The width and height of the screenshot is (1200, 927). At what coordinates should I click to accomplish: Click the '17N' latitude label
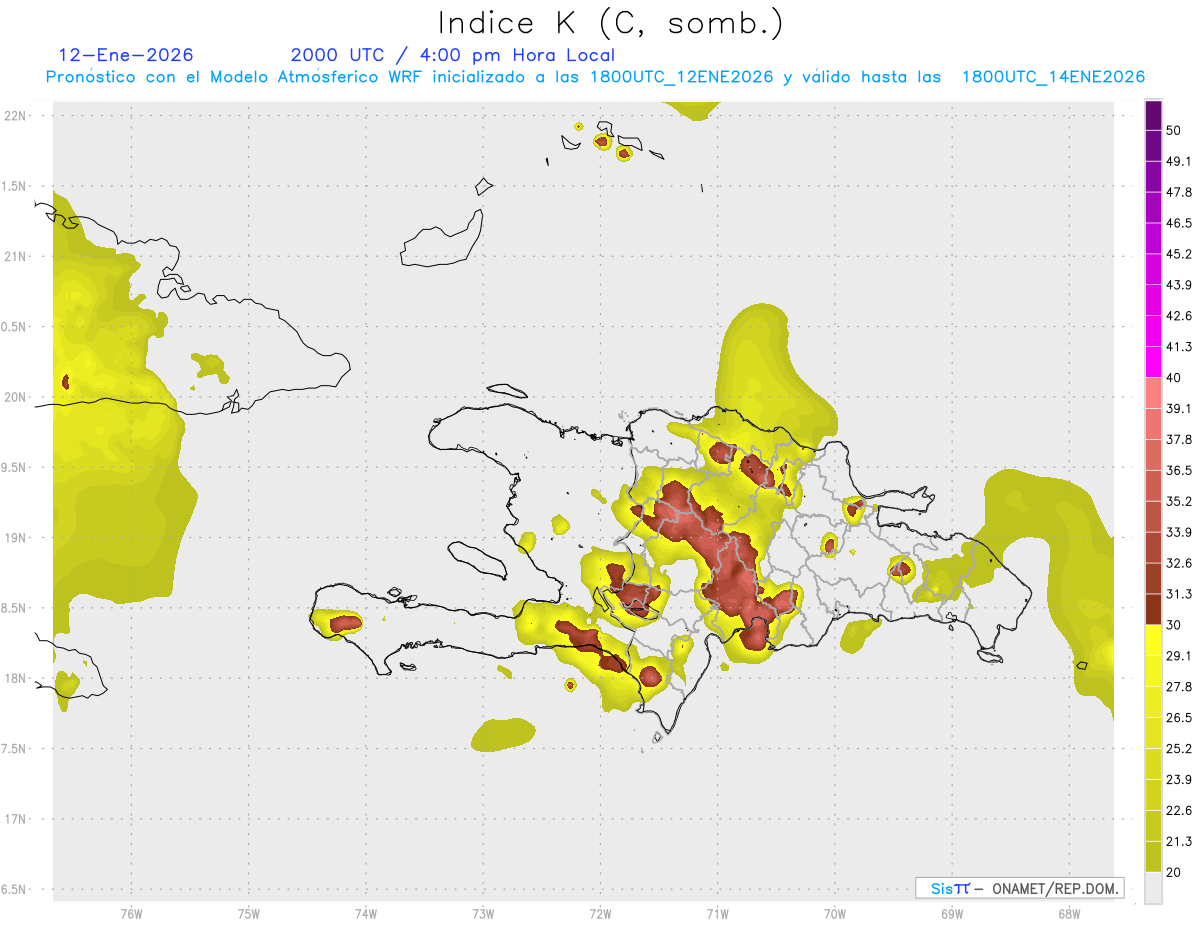tap(16, 820)
